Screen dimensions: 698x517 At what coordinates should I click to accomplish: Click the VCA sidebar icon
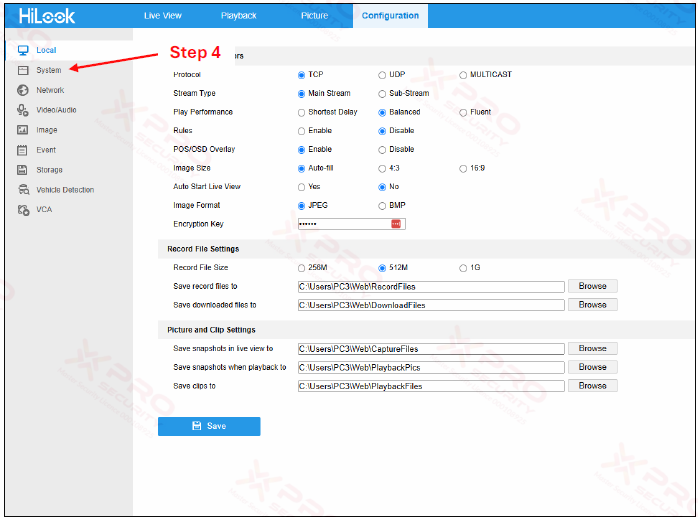point(22,210)
